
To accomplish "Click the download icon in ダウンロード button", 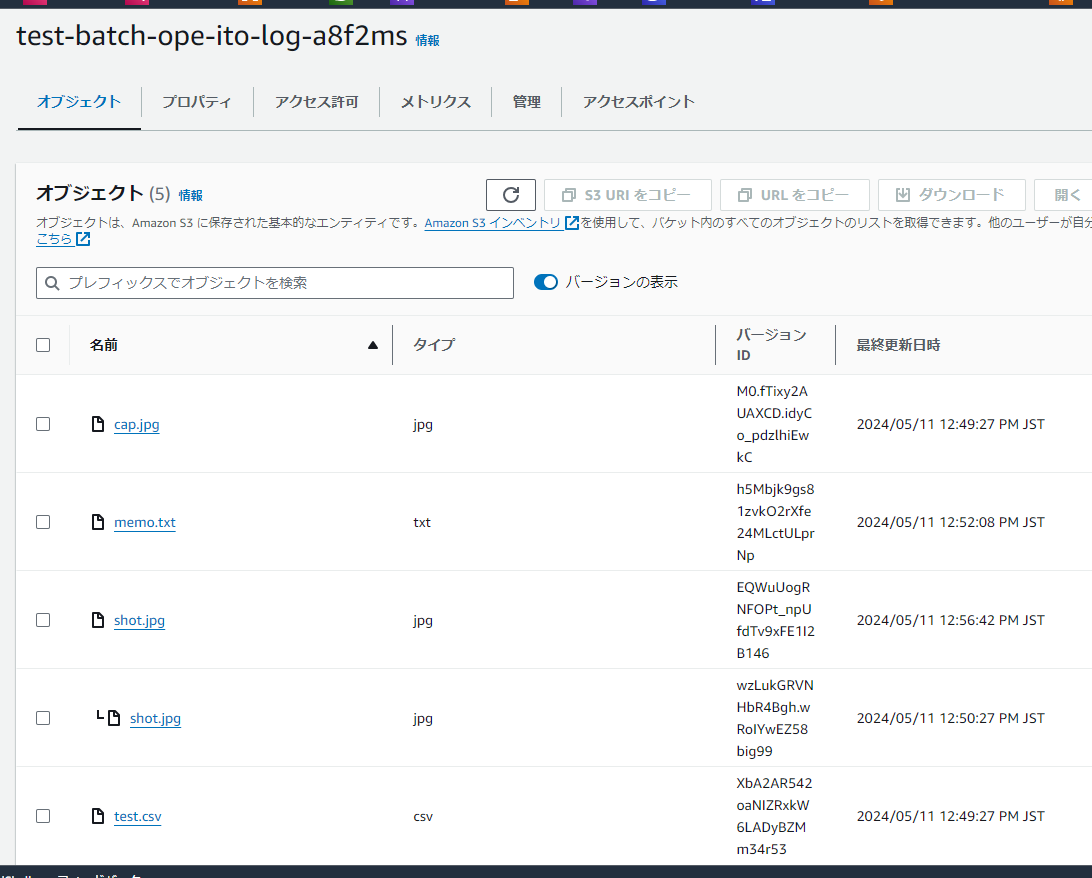I will coord(896,195).
